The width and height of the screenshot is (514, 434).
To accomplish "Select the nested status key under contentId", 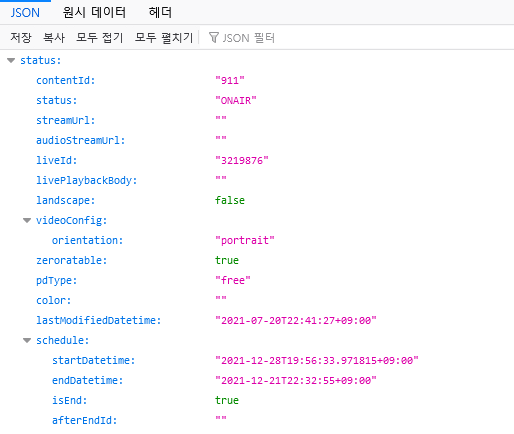I will coord(57,100).
